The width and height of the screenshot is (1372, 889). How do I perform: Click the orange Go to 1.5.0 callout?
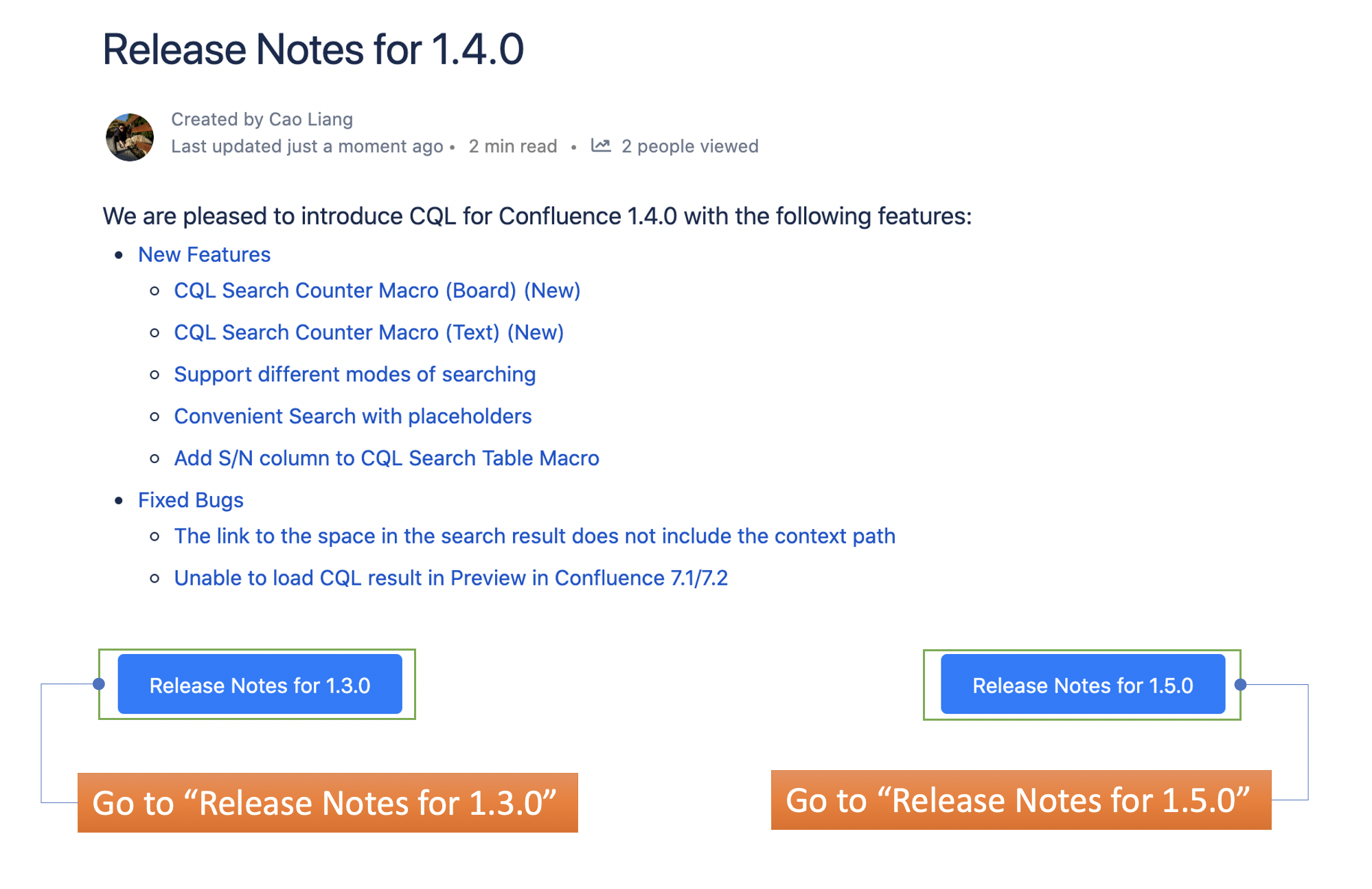1020,800
